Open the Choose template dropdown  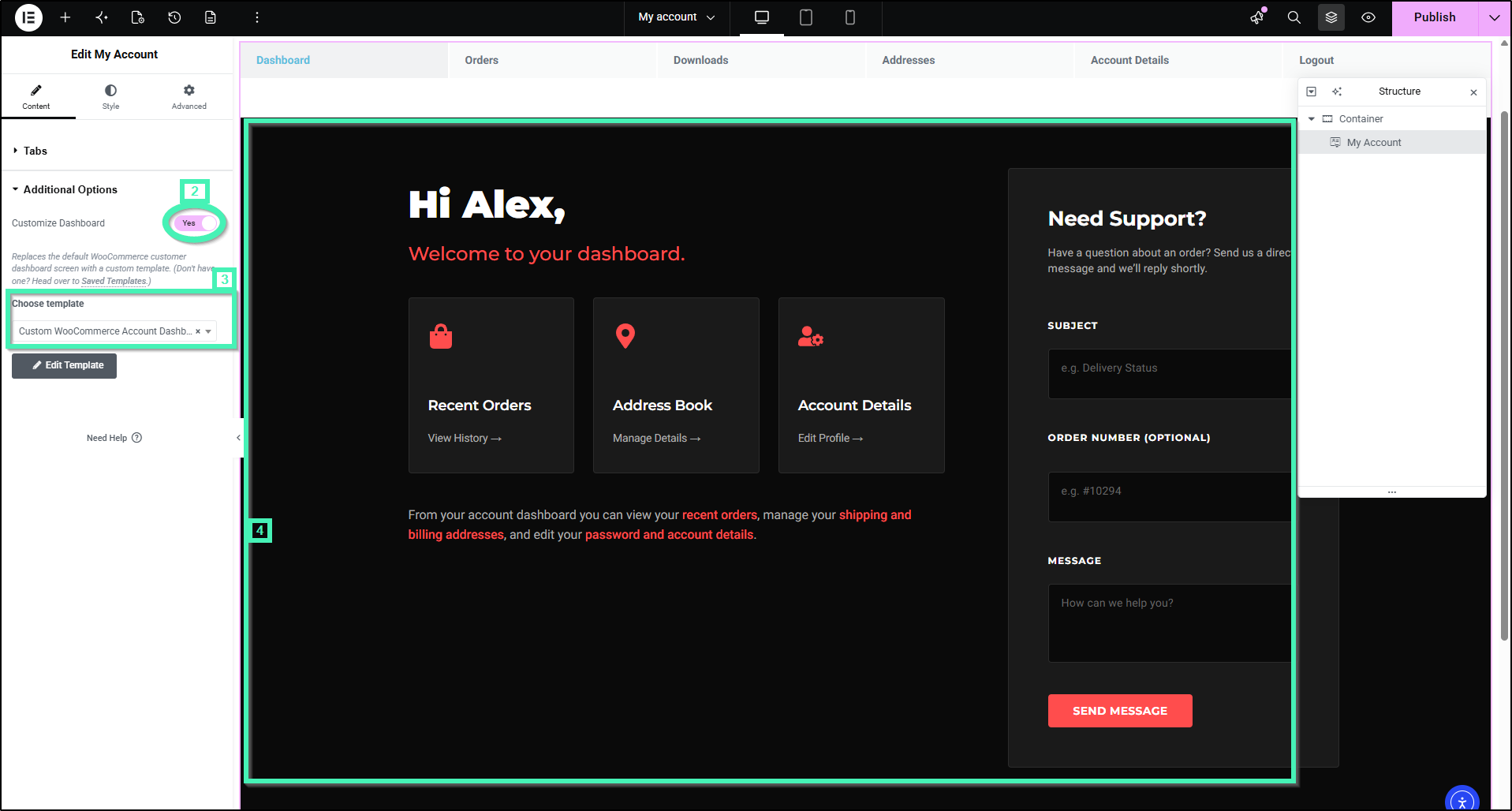114,331
